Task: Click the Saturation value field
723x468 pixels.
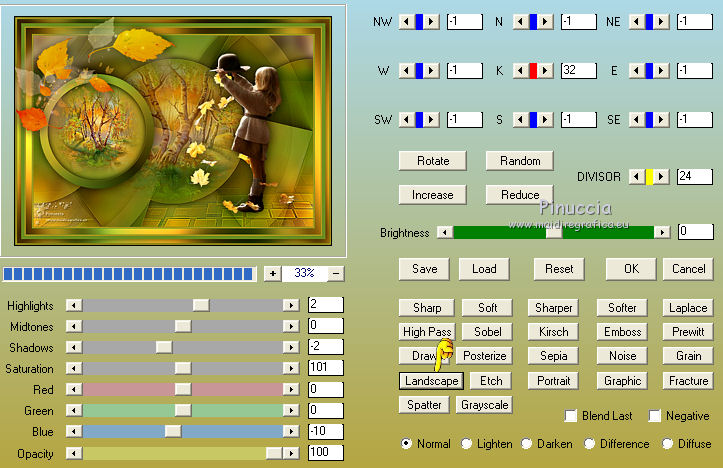Action: tap(326, 368)
